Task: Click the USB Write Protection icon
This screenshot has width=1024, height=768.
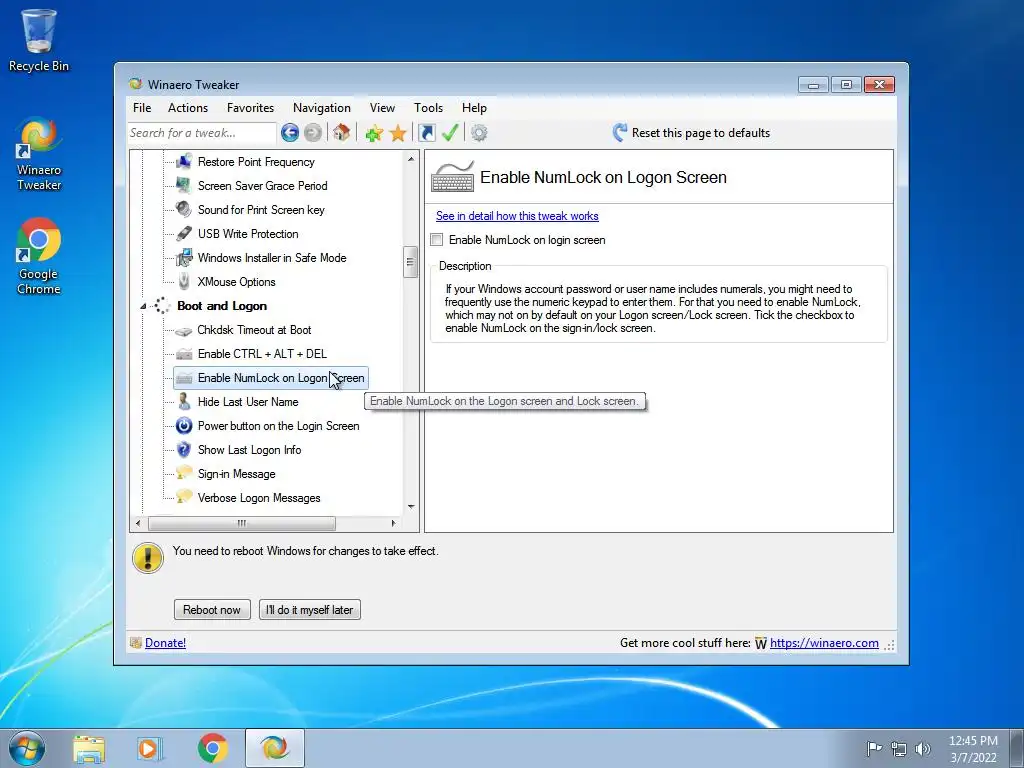Action: point(184,234)
